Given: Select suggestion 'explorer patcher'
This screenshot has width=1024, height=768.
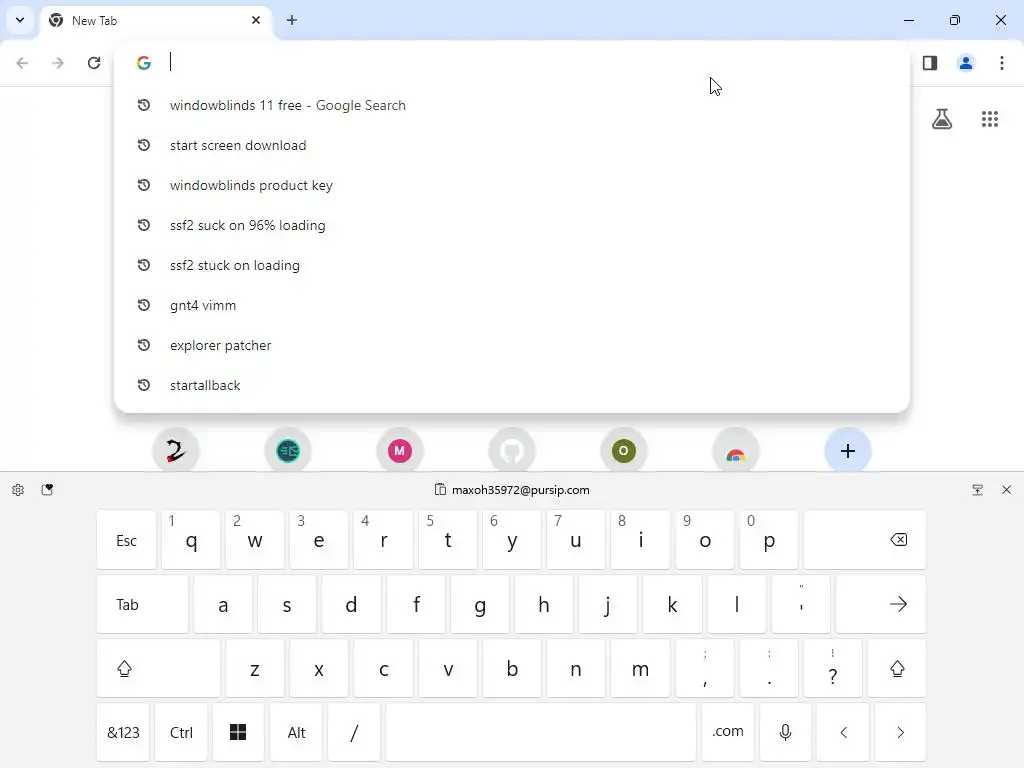Looking at the screenshot, I should click(x=512, y=345).
